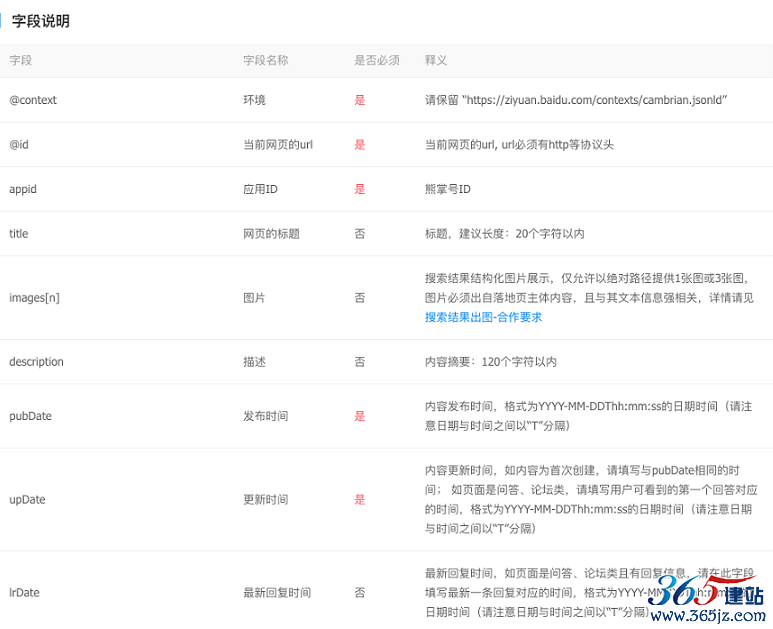Select the lrDate field name cell
The height and width of the screenshot is (629, 773).
(24, 593)
